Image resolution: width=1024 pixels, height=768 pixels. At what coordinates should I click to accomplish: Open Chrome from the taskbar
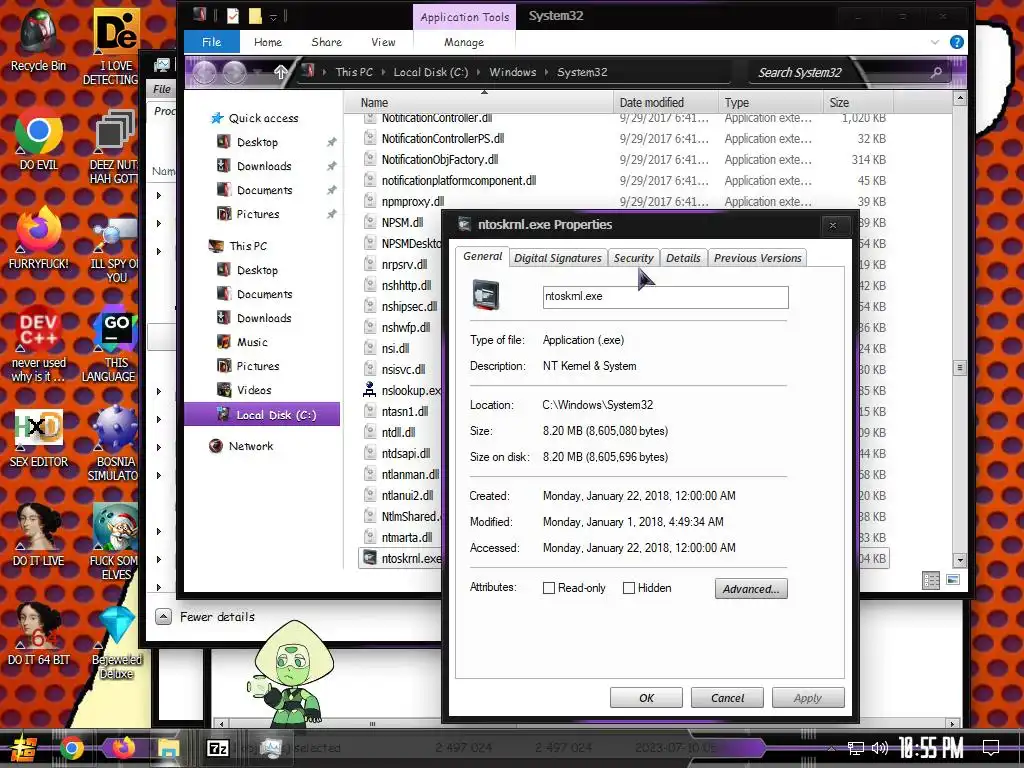click(x=72, y=748)
